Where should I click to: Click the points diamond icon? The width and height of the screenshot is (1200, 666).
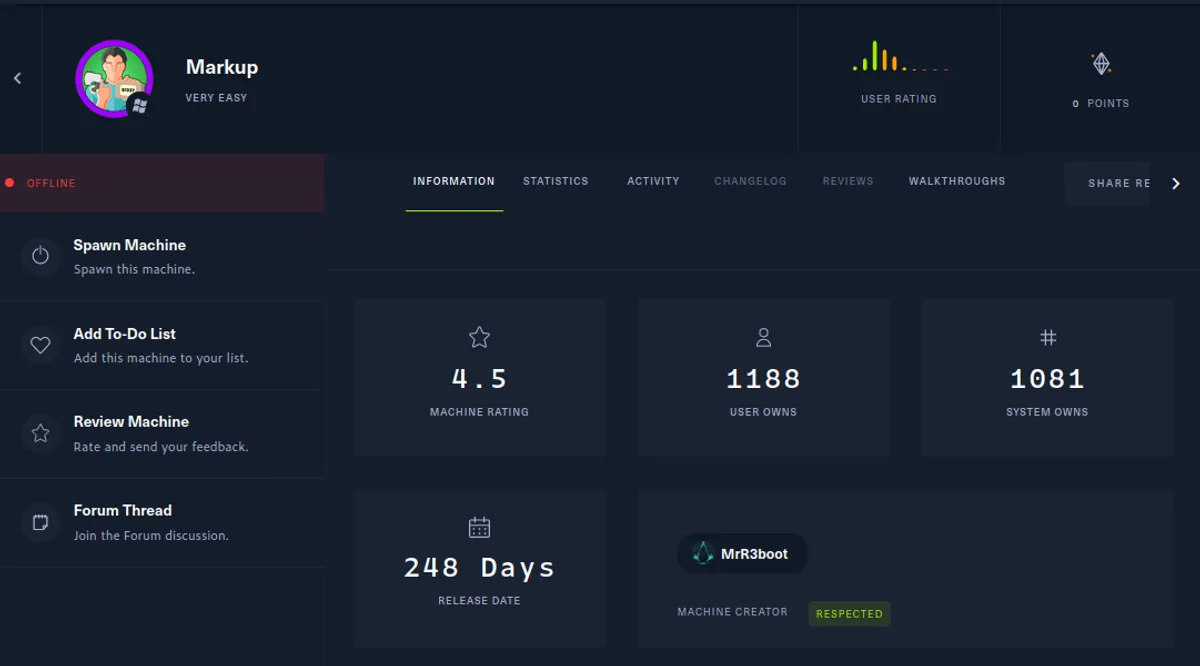1101,62
